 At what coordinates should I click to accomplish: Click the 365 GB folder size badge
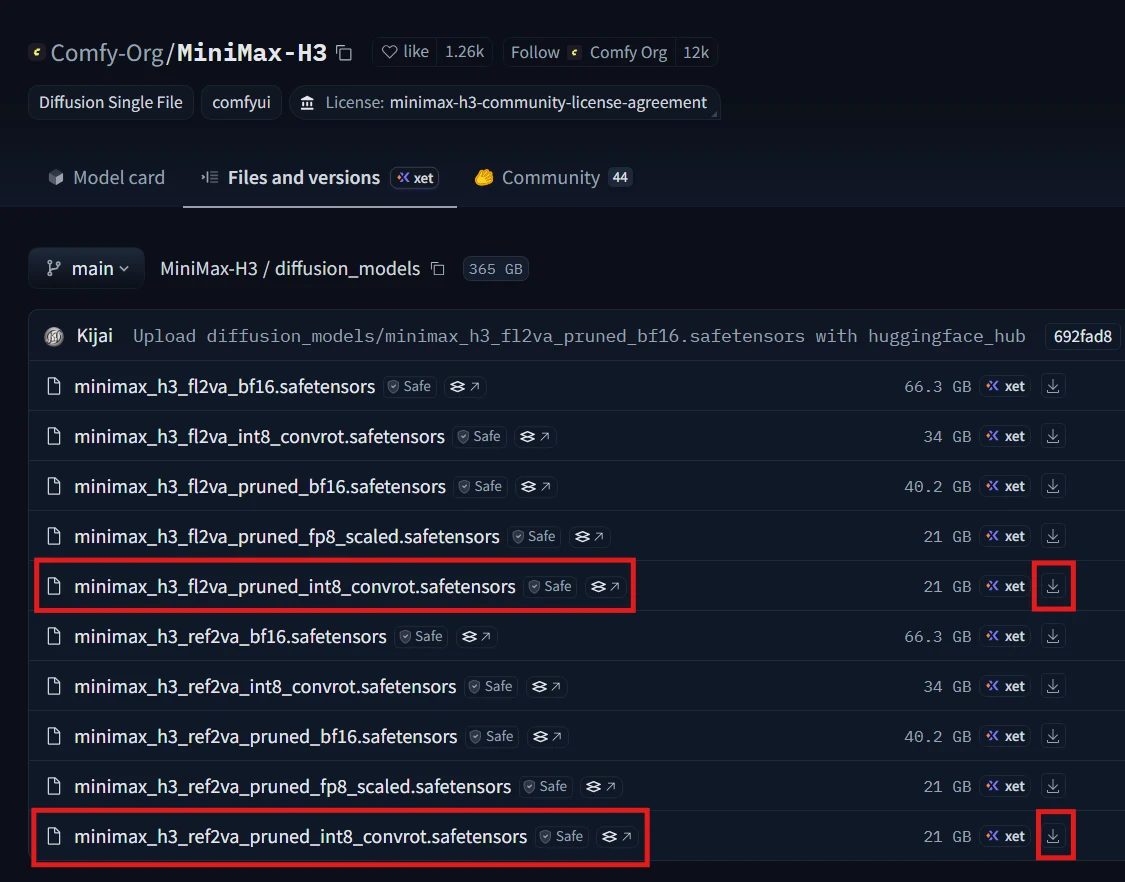[496, 269]
